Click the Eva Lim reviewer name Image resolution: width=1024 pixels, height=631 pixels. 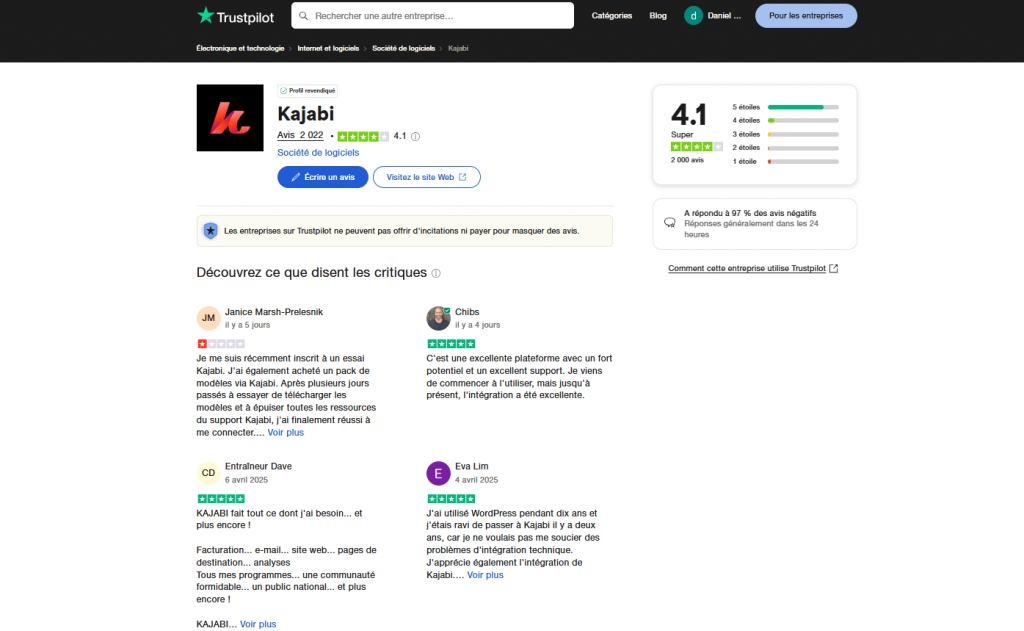click(472, 466)
